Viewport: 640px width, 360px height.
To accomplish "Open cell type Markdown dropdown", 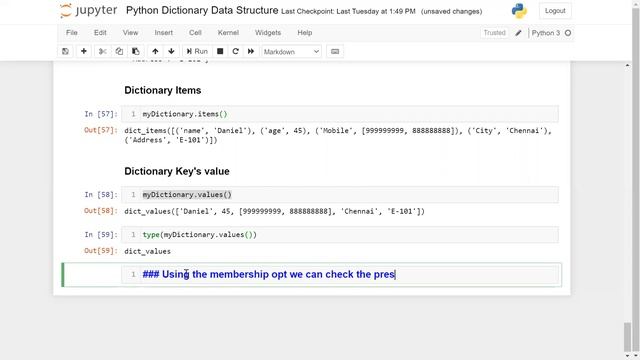I will click(291, 52).
